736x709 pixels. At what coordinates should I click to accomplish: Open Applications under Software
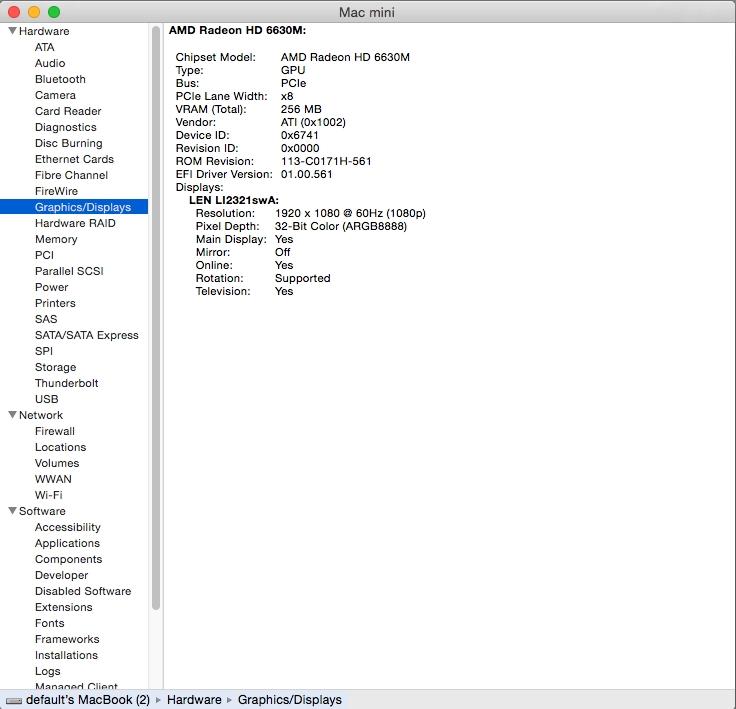pyautogui.click(x=67, y=543)
